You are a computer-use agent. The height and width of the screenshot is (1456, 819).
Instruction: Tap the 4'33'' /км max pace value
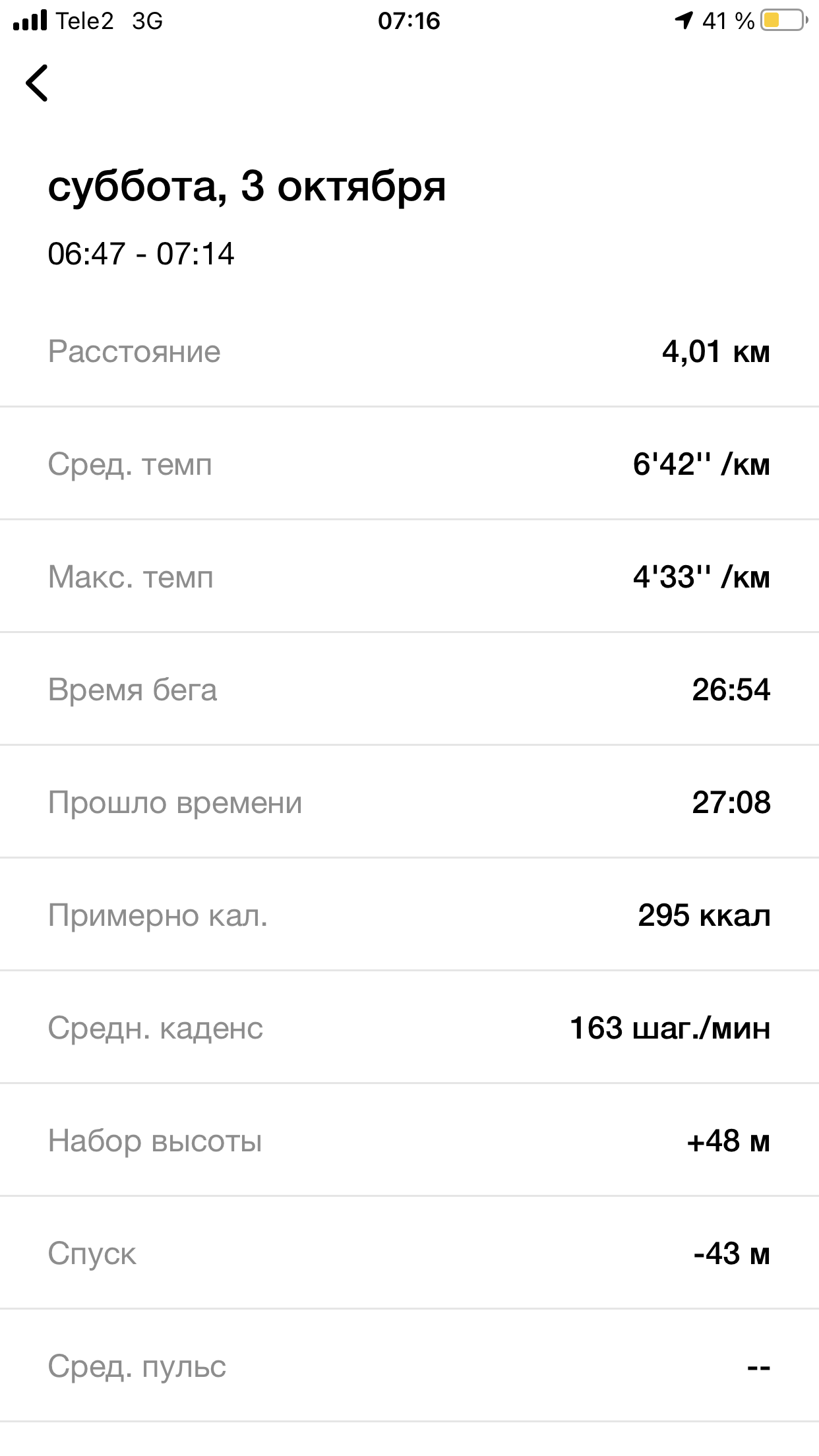[x=701, y=577]
